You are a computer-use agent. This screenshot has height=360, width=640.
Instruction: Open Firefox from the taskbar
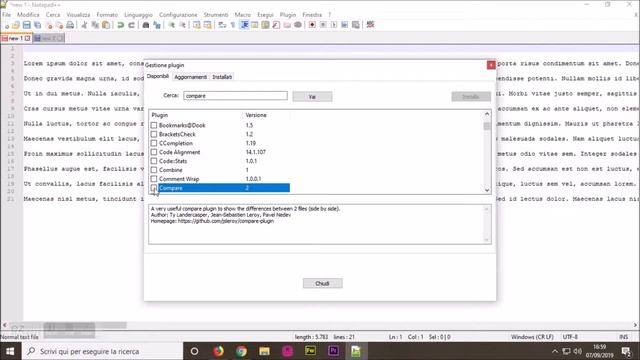click(x=218, y=351)
